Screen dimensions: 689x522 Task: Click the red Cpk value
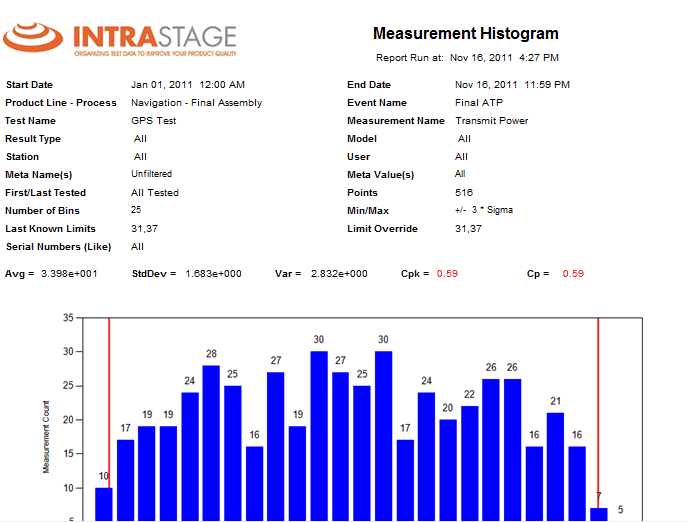(447, 273)
